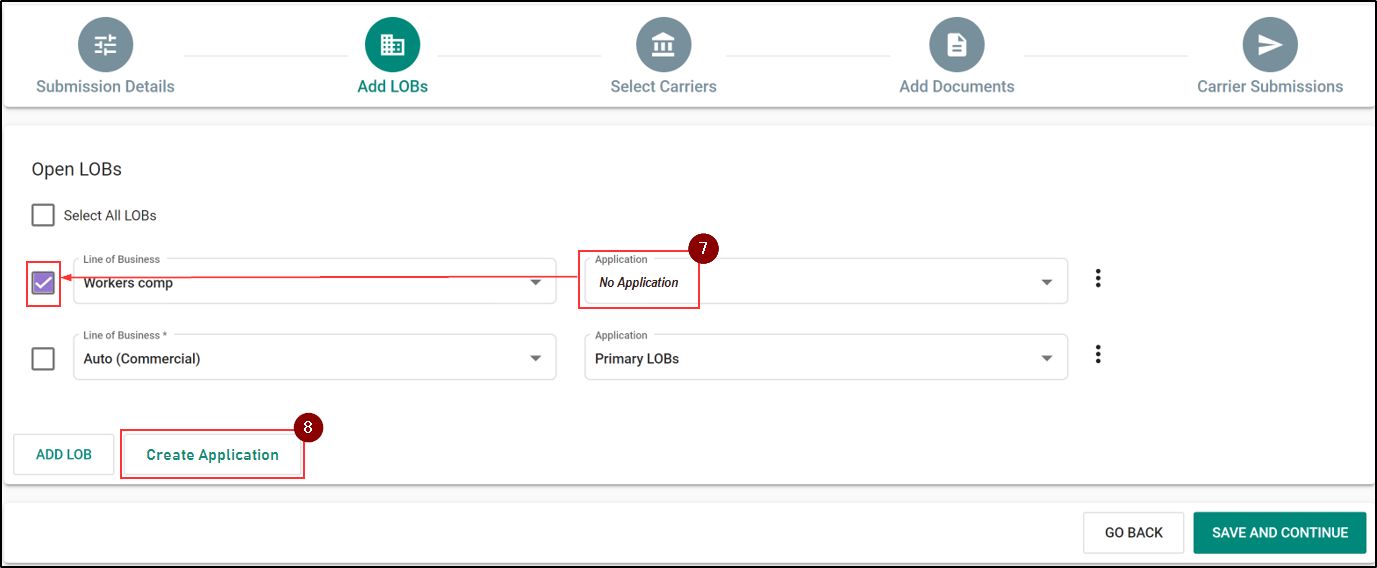Open the Primary LOBs application dropdown
Image resolution: width=1377 pixels, height=568 pixels.
tap(826, 357)
